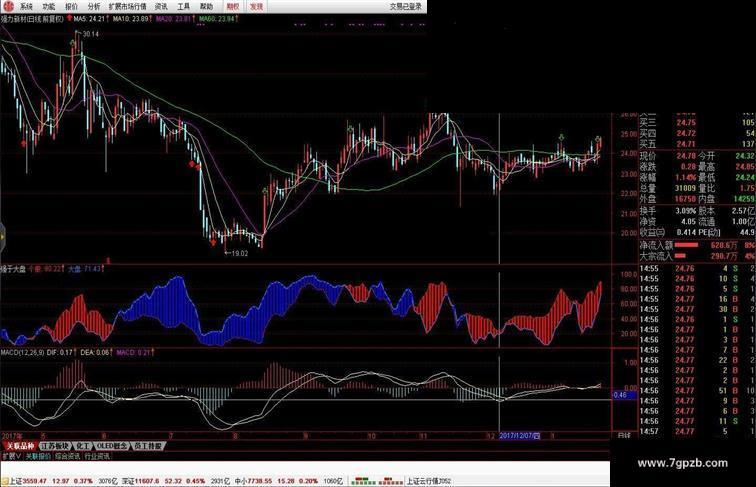
Task: Click the 上证云行情 connection status
Action: point(428,481)
